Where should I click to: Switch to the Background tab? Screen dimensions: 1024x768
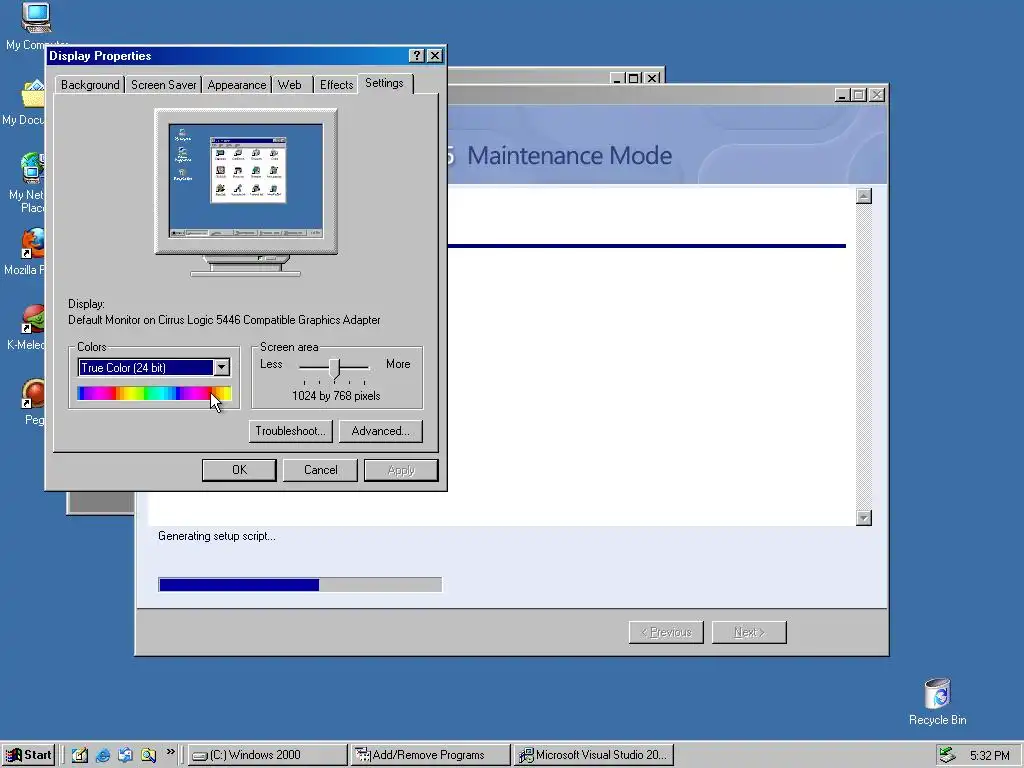90,85
